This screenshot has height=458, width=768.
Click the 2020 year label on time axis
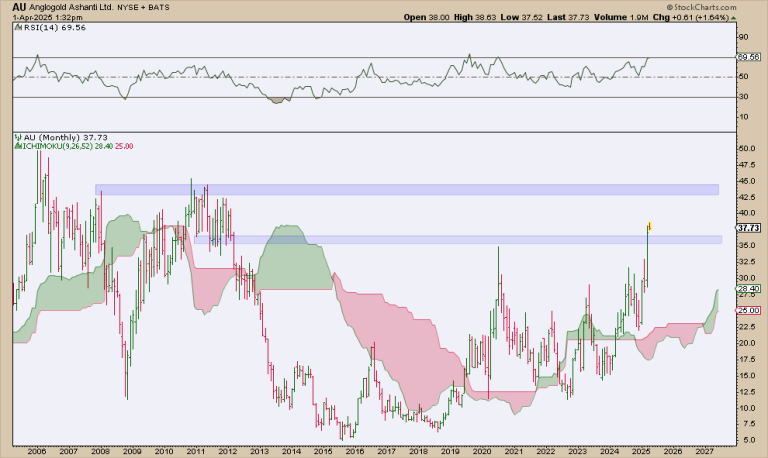point(482,452)
